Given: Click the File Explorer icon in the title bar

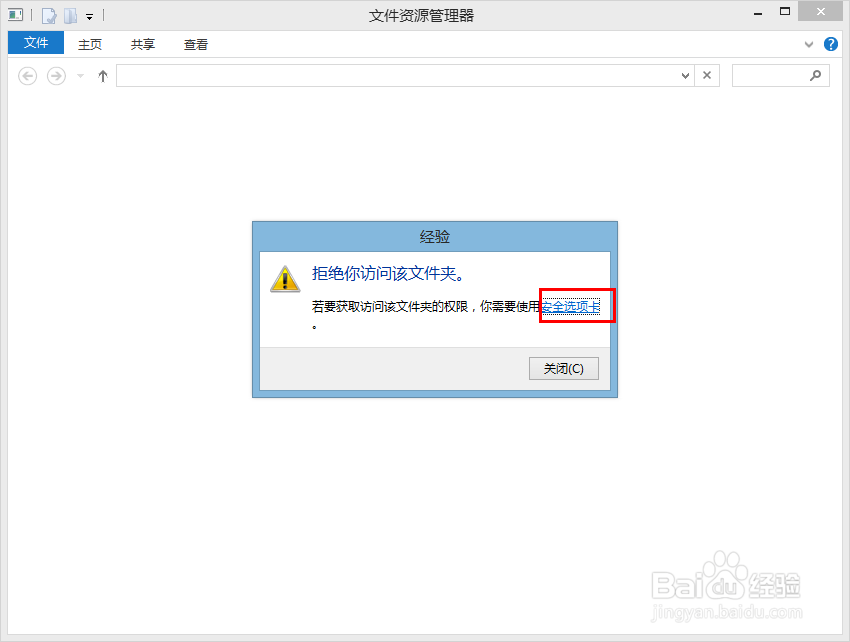Looking at the screenshot, I should tap(15, 14).
